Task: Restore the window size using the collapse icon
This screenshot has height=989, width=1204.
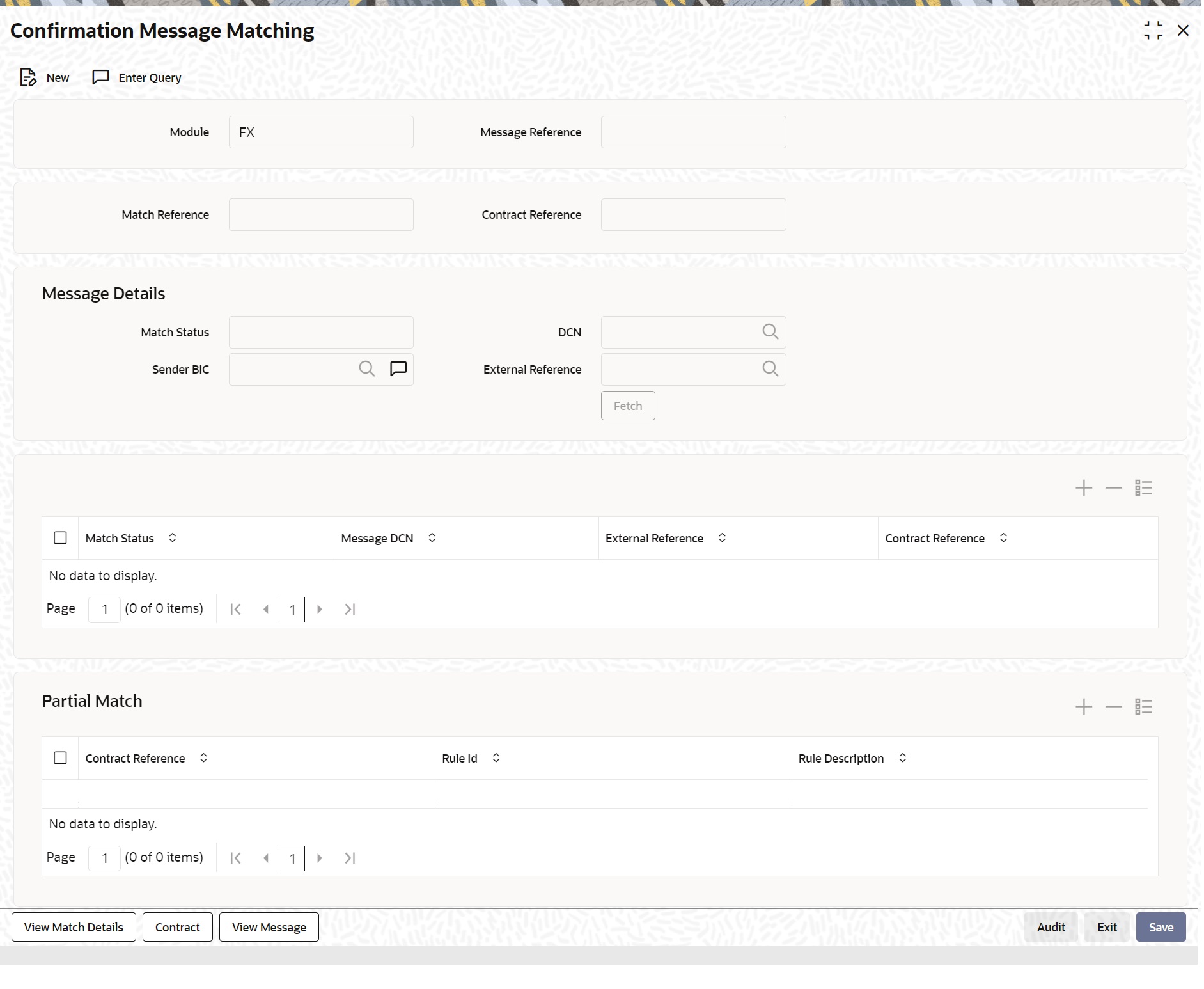Action: pyautogui.click(x=1153, y=30)
